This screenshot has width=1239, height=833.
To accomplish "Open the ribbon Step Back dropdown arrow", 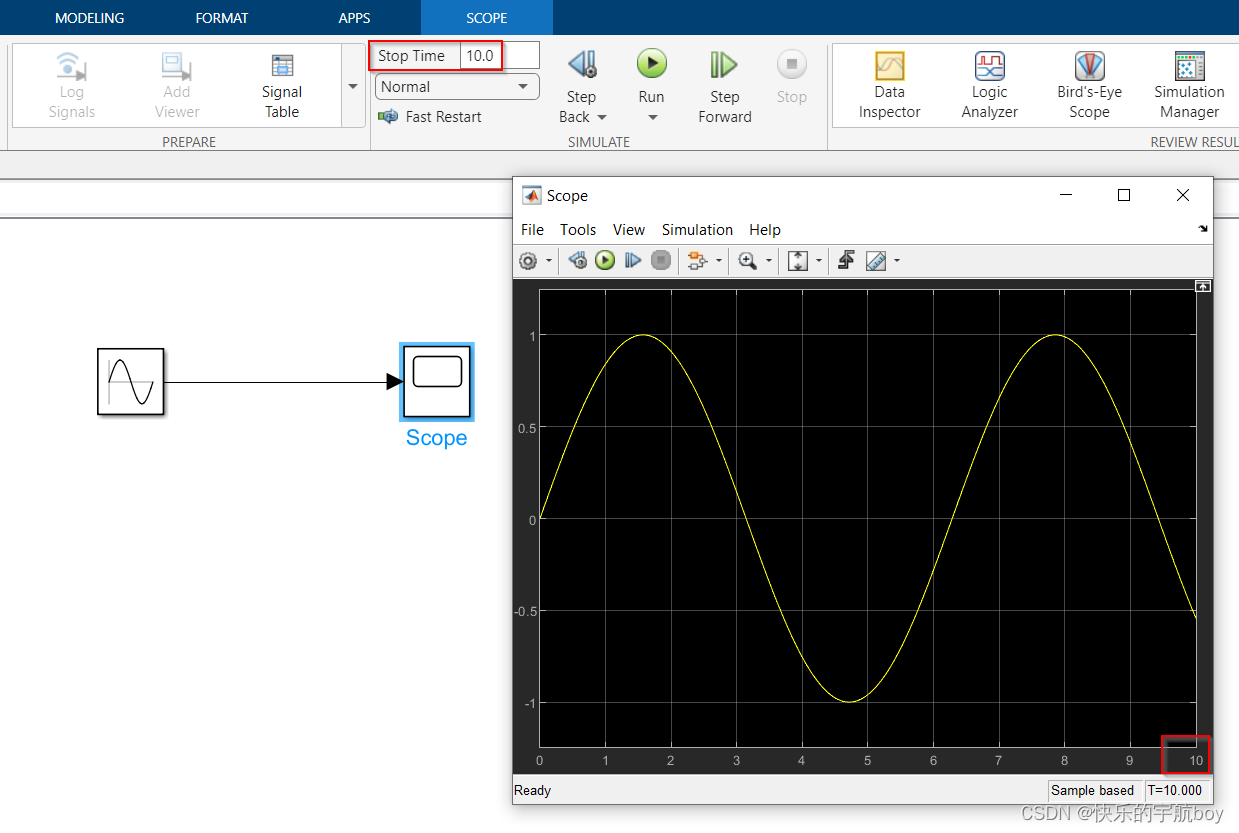I will (602, 117).
